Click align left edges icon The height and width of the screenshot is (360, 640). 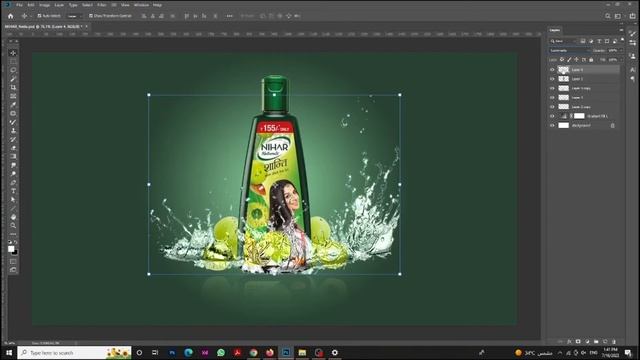[x=144, y=16]
